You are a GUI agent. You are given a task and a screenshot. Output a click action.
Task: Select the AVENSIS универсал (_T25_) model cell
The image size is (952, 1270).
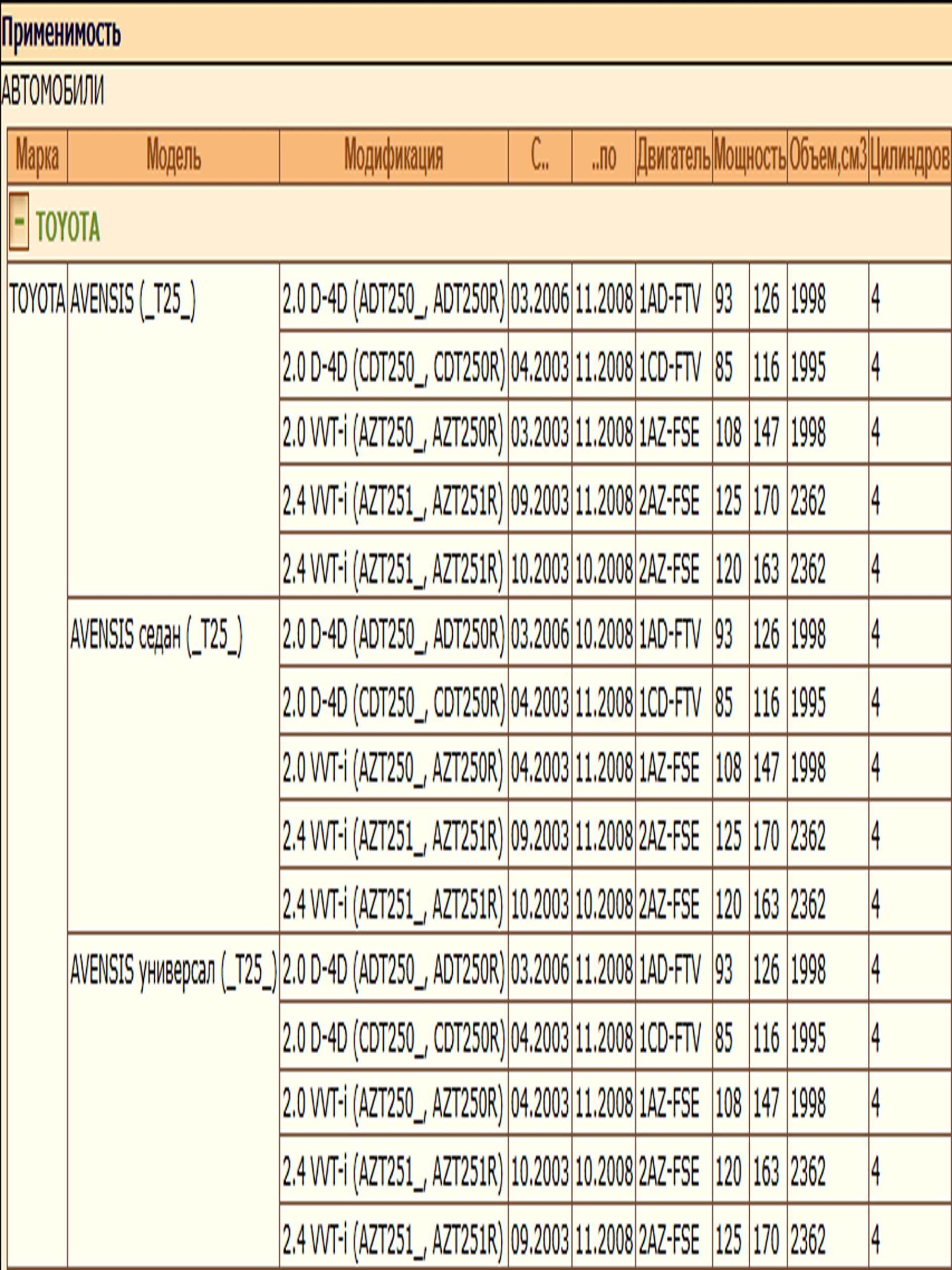click(x=174, y=970)
